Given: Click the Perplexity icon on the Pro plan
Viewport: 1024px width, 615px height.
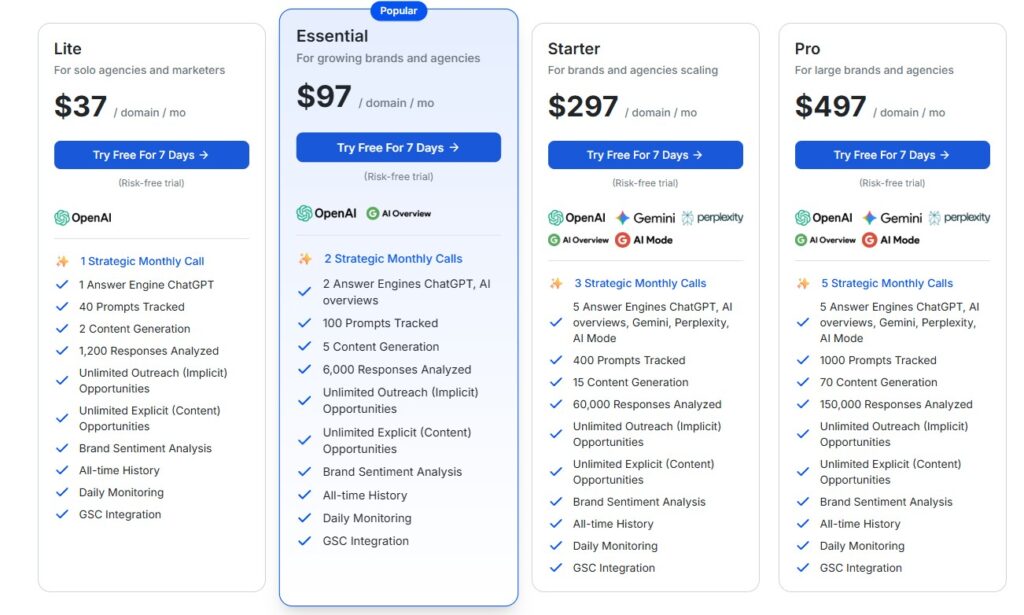Looking at the screenshot, I should 936,217.
